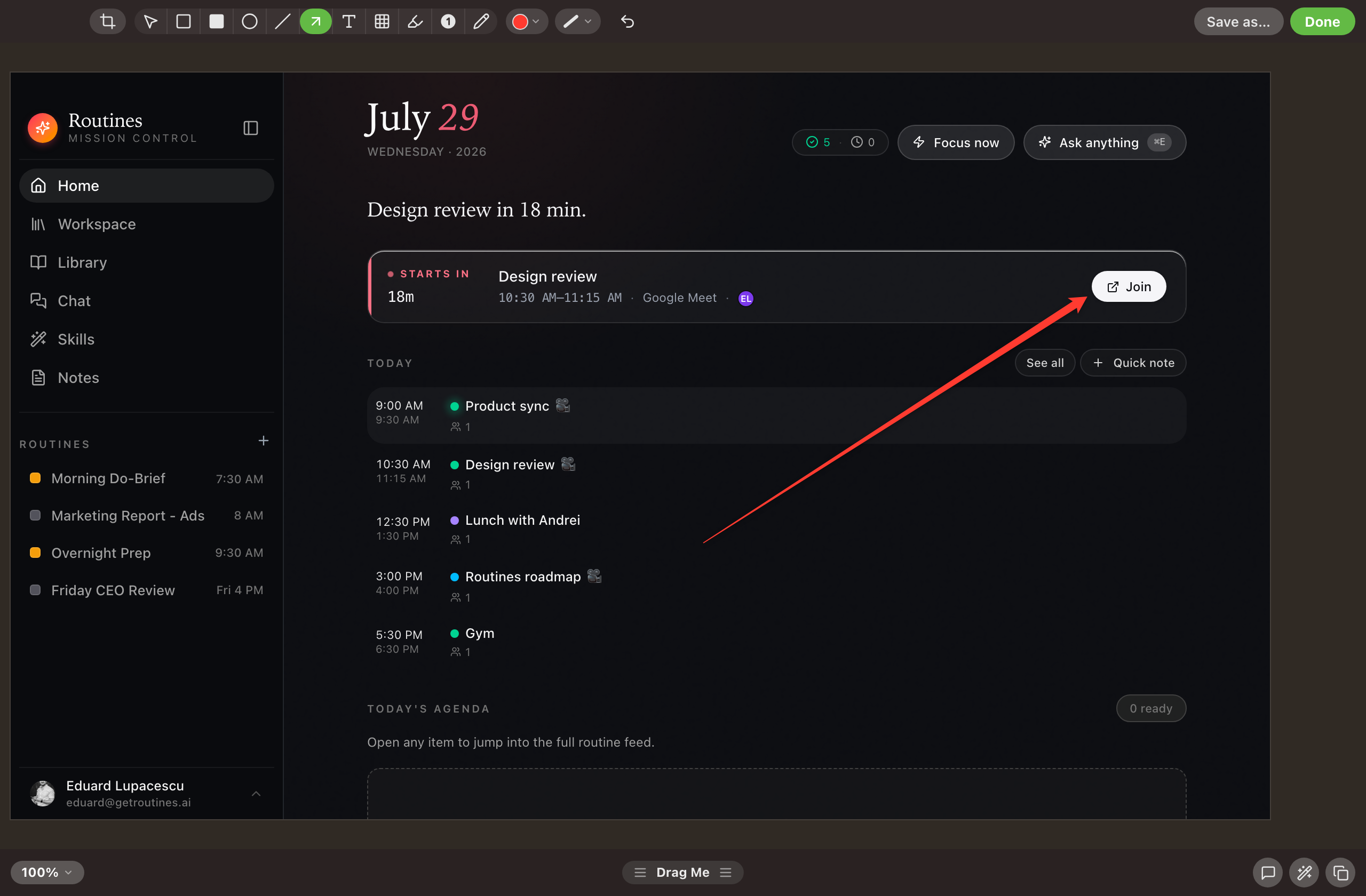Viewport: 1366px width, 896px height.
Task: Open the comment bubble icon in bottom bar
Action: tap(1268, 873)
